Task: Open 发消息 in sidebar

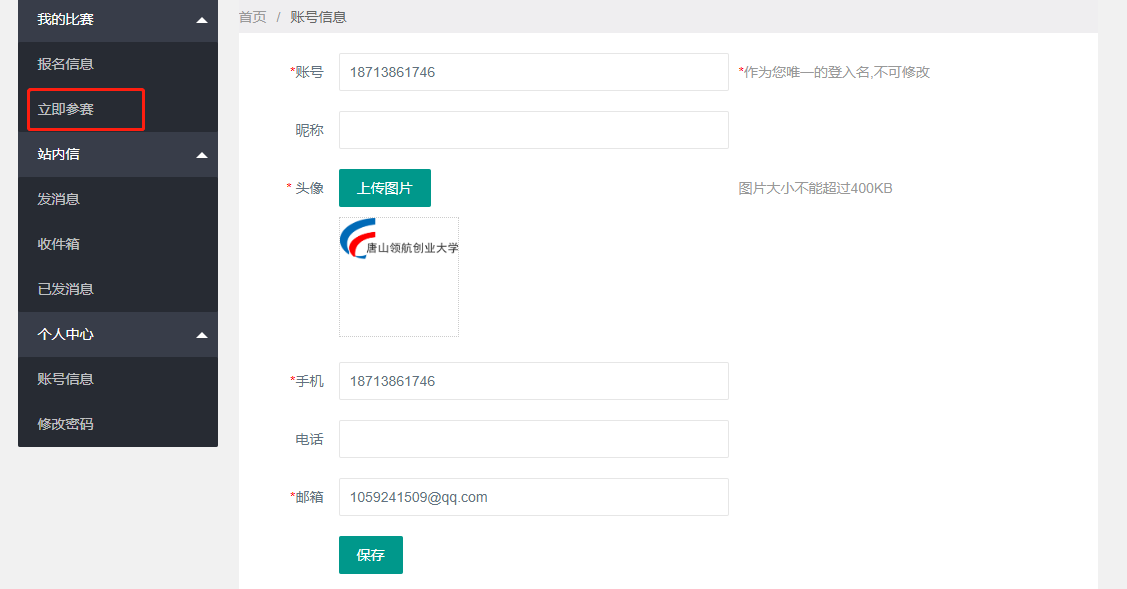Action: point(59,199)
